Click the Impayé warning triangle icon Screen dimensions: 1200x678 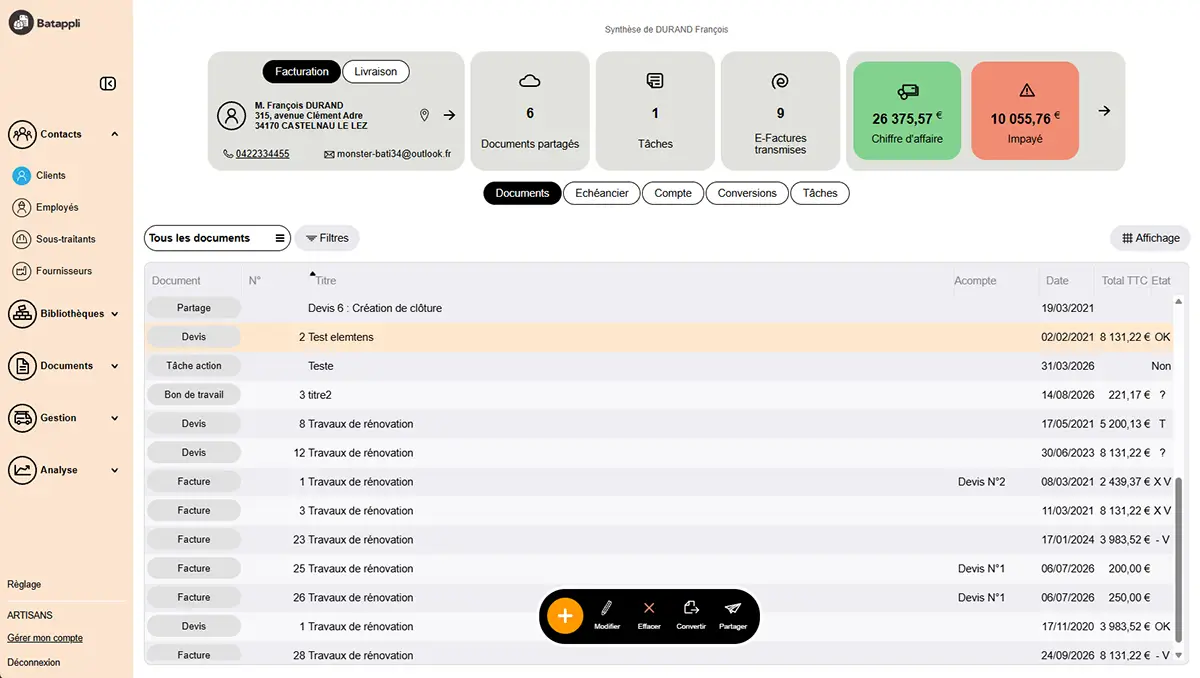coord(1026,91)
